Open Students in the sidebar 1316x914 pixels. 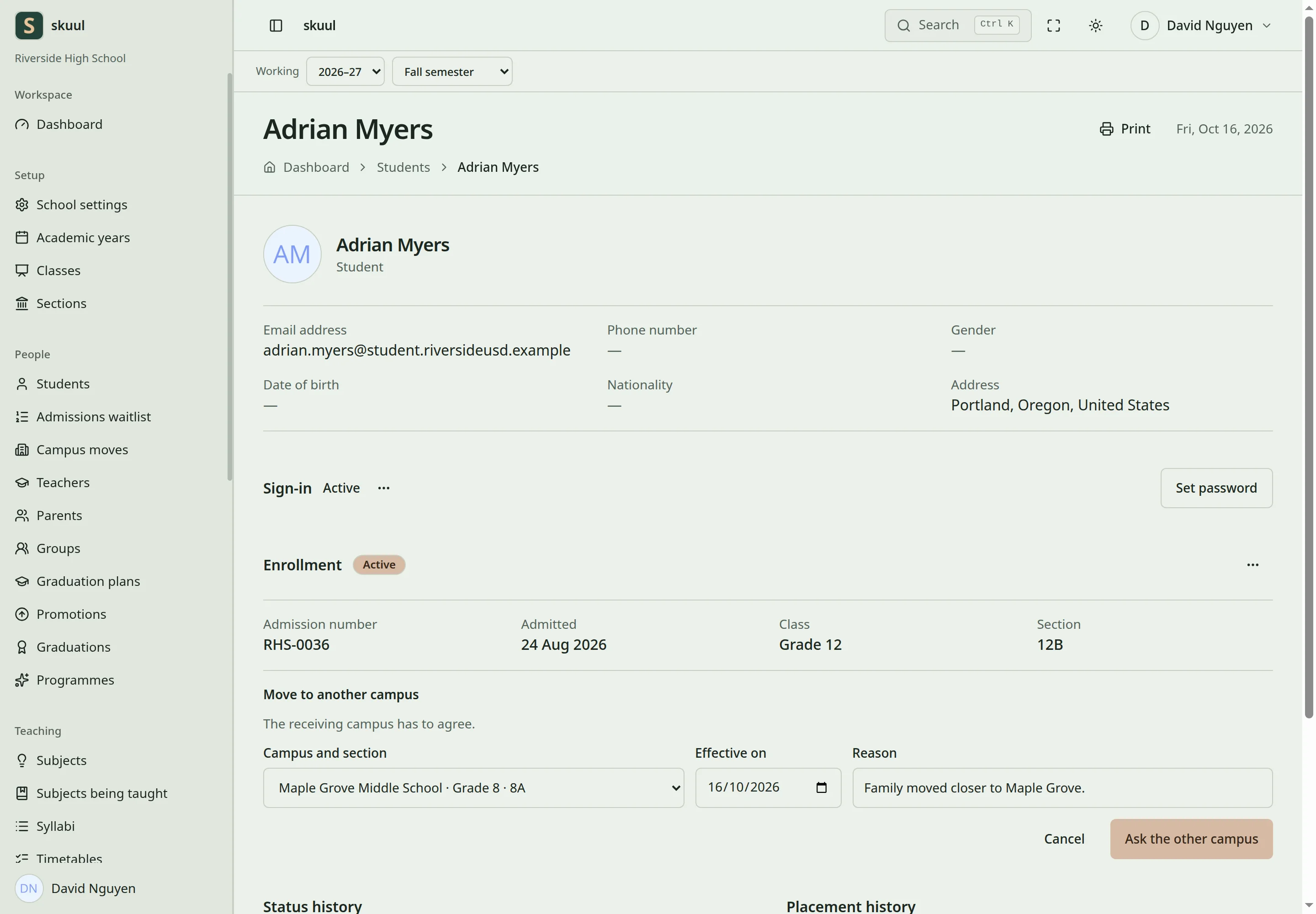coord(63,384)
